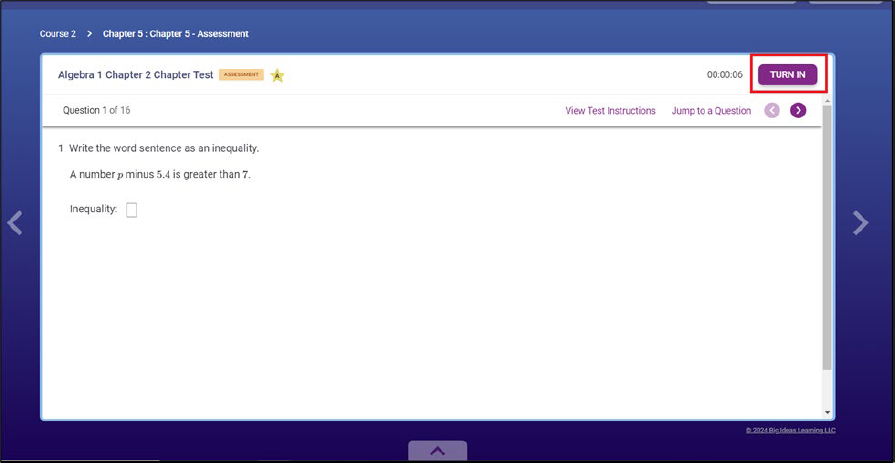Click the orange Assessment badge
The width and height of the screenshot is (895, 463).
pyautogui.click(x=241, y=75)
